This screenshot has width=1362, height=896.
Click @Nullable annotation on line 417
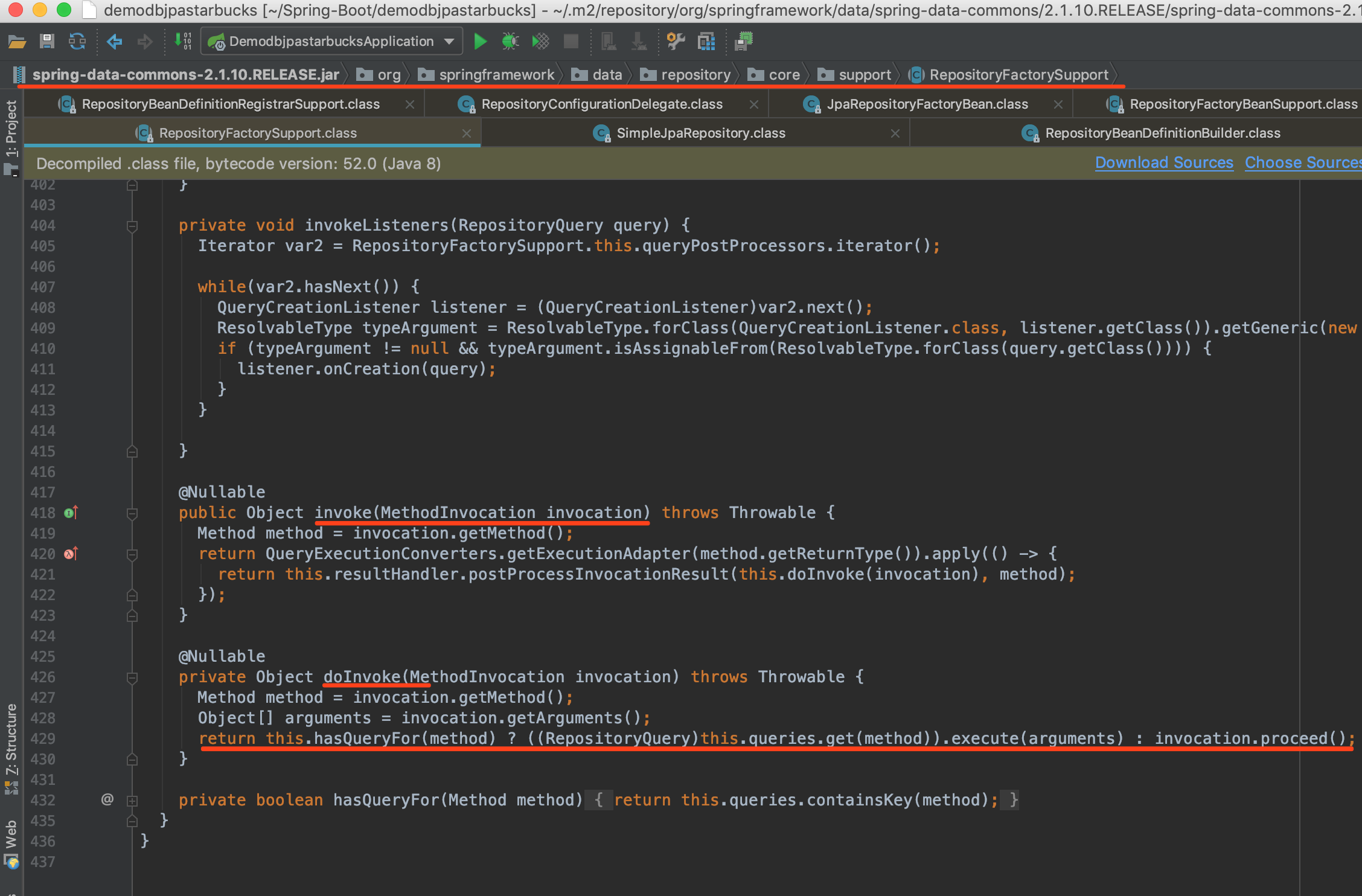point(222,492)
